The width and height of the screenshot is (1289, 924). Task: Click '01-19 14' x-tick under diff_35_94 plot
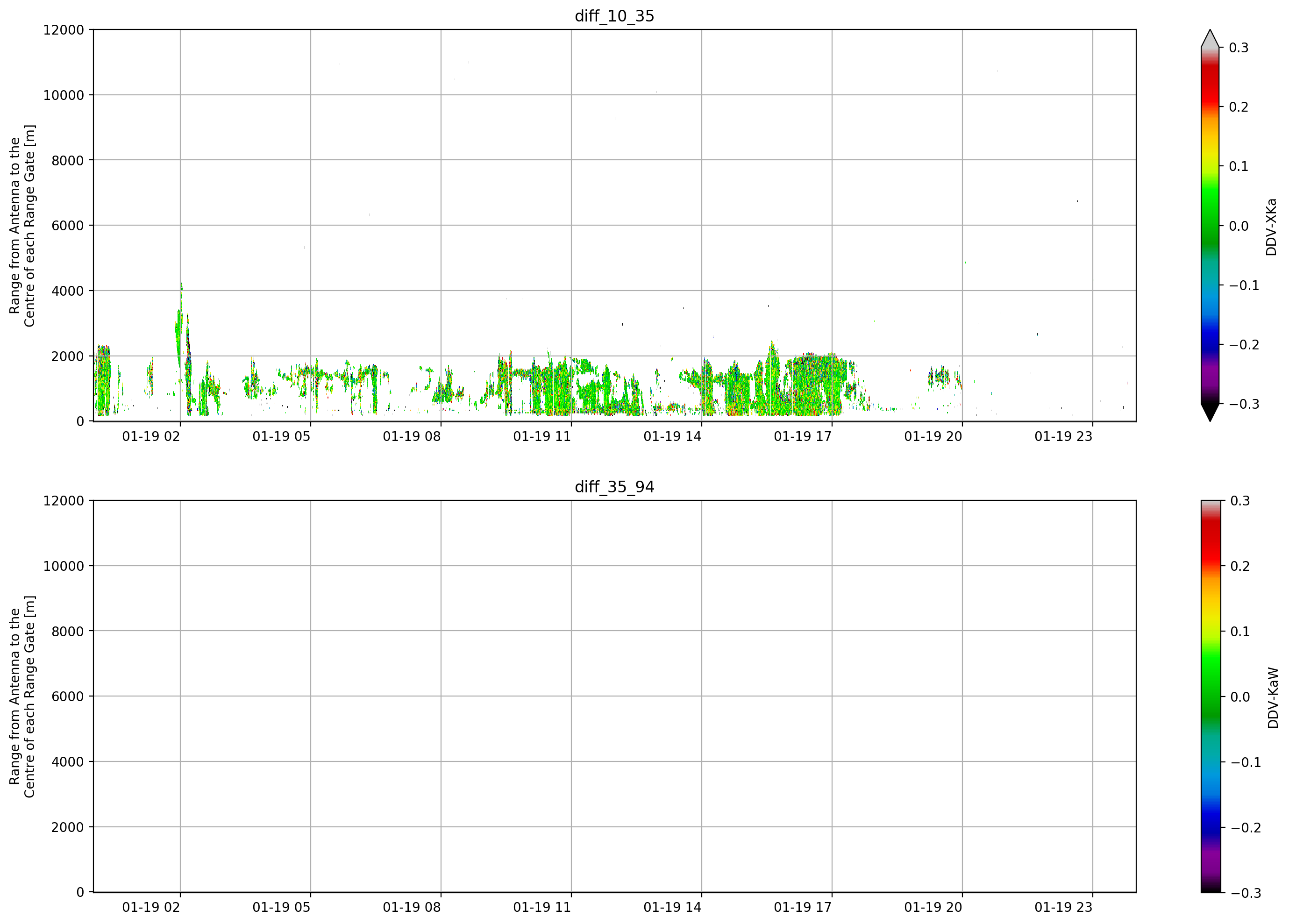click(x=672, y=908)
